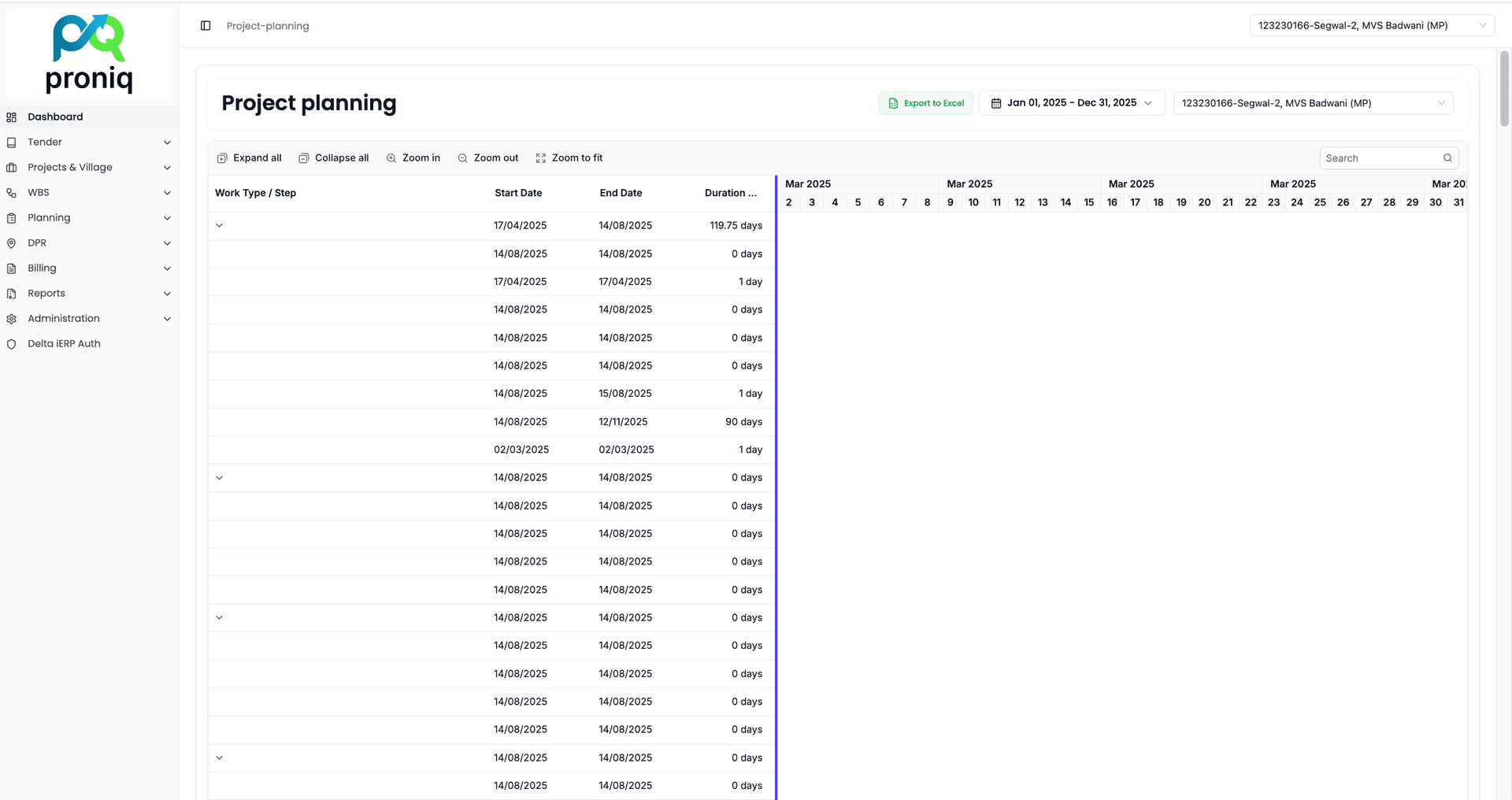Click the proniq logo
This screenshot has width=1512, height=800.
click(x=89, y=54)
